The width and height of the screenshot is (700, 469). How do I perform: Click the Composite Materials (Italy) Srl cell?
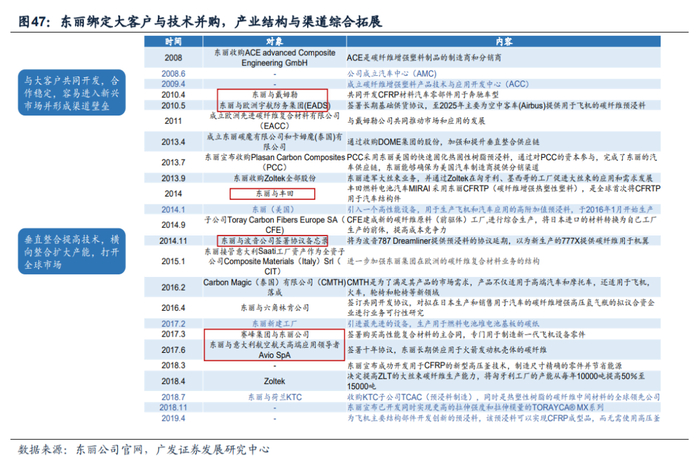(x=275, y=261)
